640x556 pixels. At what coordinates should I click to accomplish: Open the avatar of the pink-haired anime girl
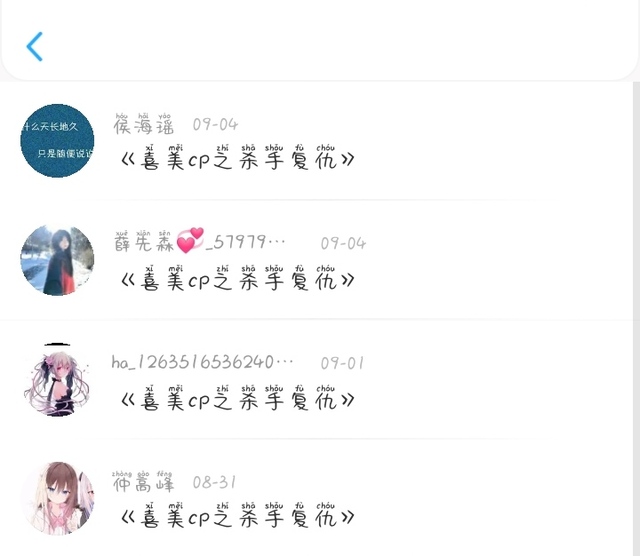pos(57,380)
